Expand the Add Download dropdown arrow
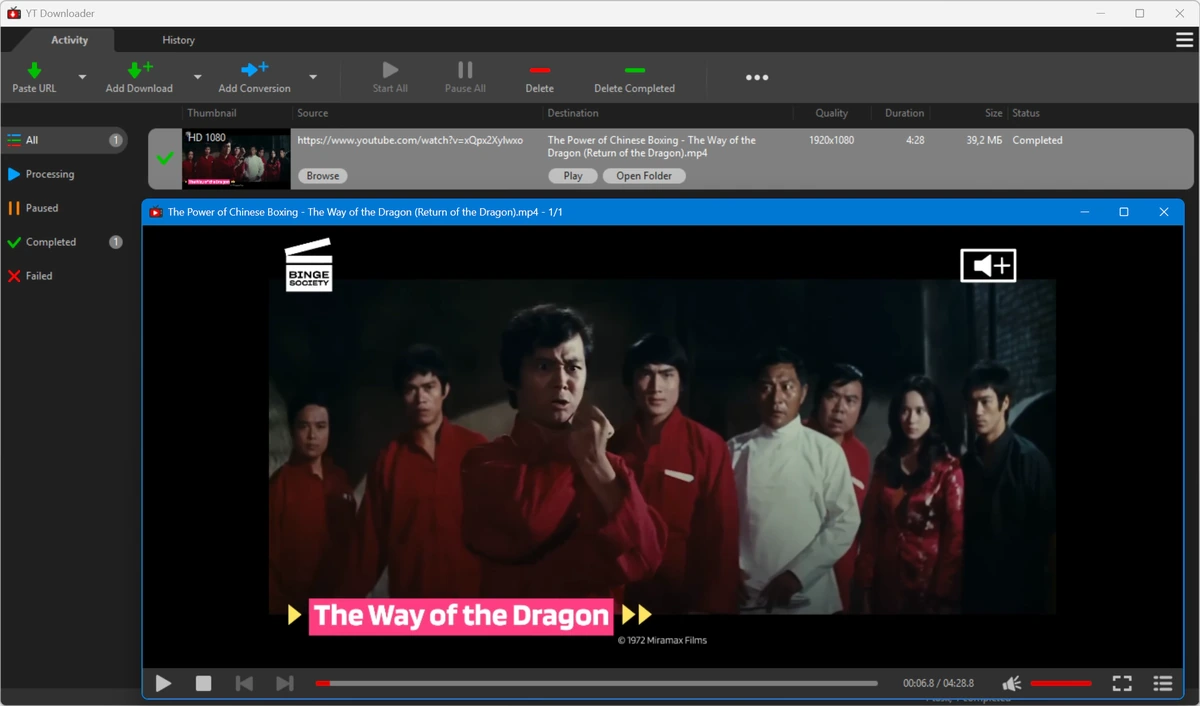The height and width of the screenshot is (706, 1200). coord(197,77)
